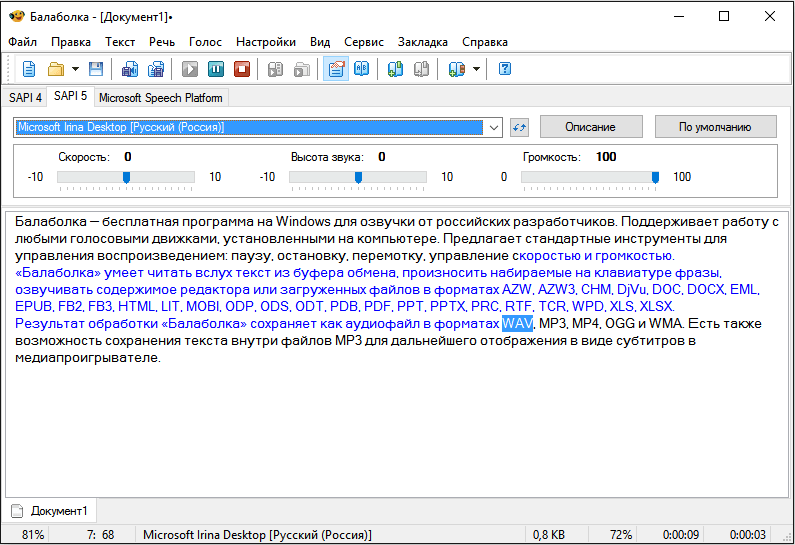Viewport: 795px width, 545px height.
Task: Click voice name in the status bar
Action: (257, 535)
